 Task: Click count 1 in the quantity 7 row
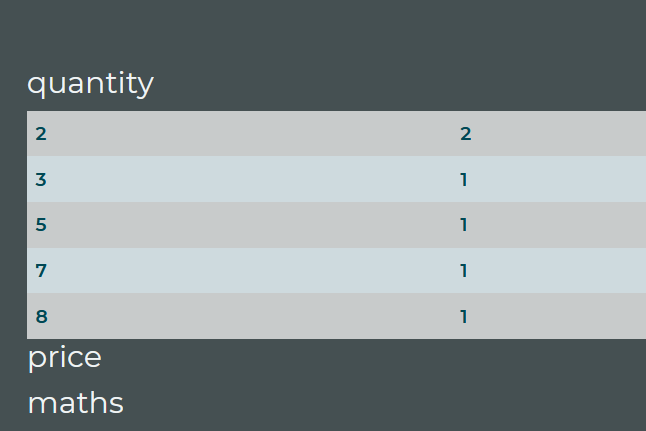coord(464,271)
